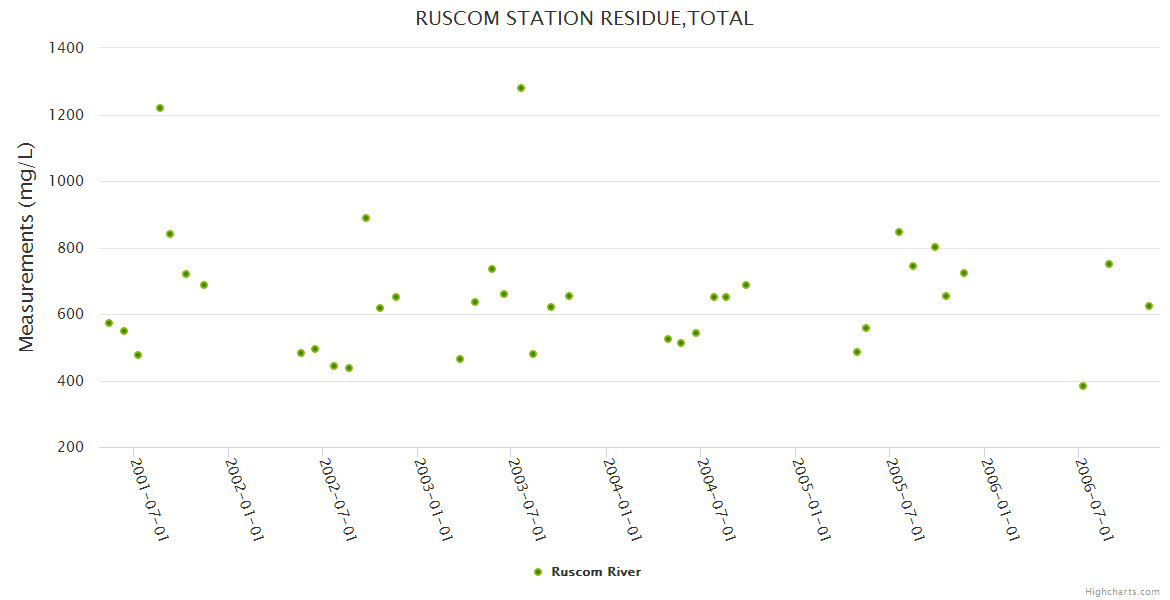
Task: Select the lowest data point near 385 mg/L
Action: tap(1083, 386)
